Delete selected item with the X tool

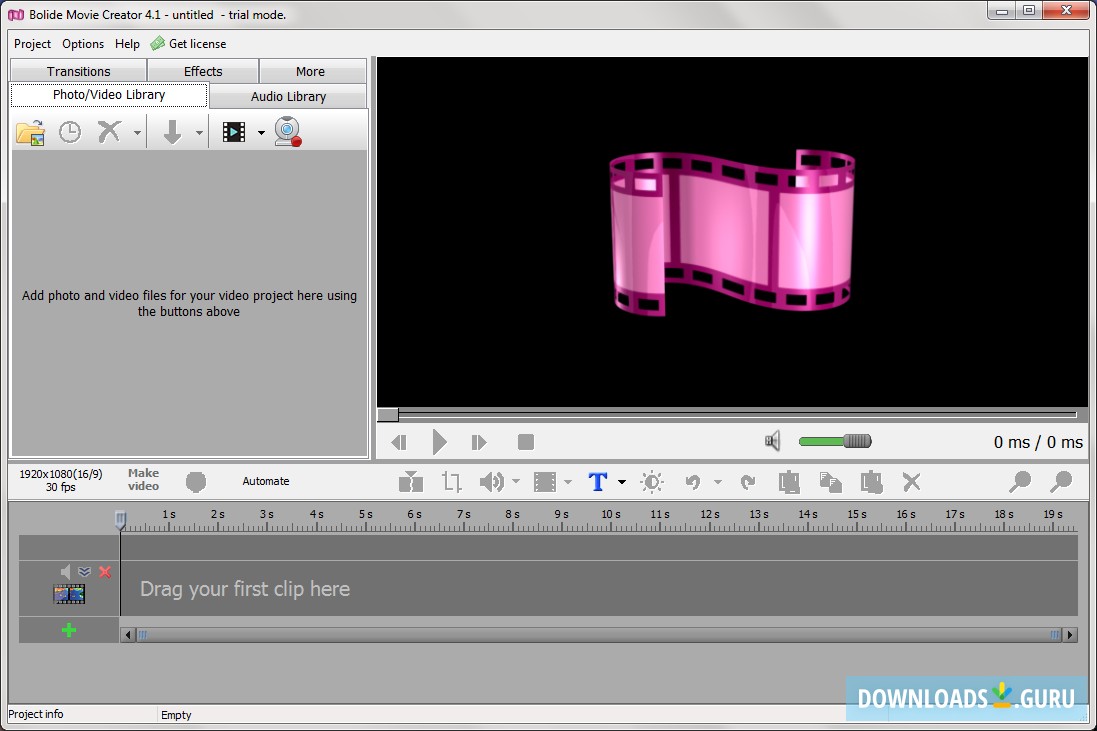(x=911, y=482)
